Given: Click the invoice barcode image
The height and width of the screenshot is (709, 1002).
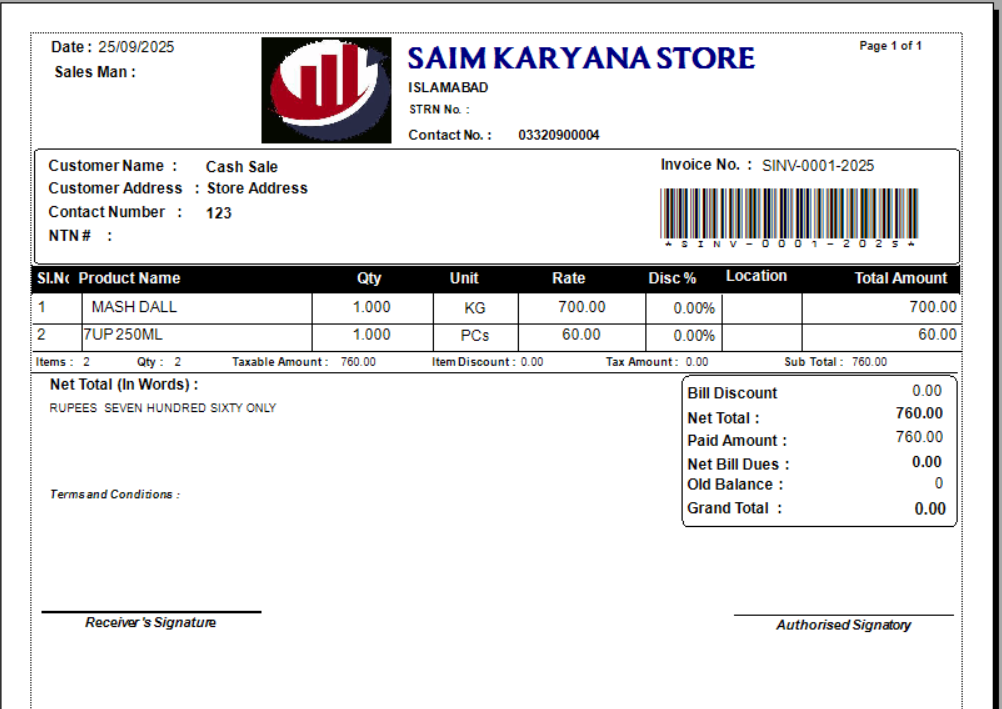Looking at the screenshot, I should tap(789, 213).
